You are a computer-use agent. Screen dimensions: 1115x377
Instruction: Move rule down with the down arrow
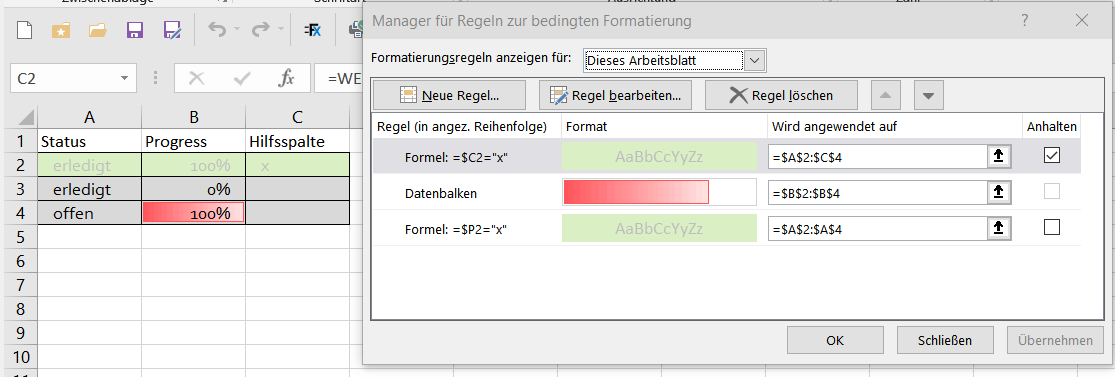click(929, 95)
